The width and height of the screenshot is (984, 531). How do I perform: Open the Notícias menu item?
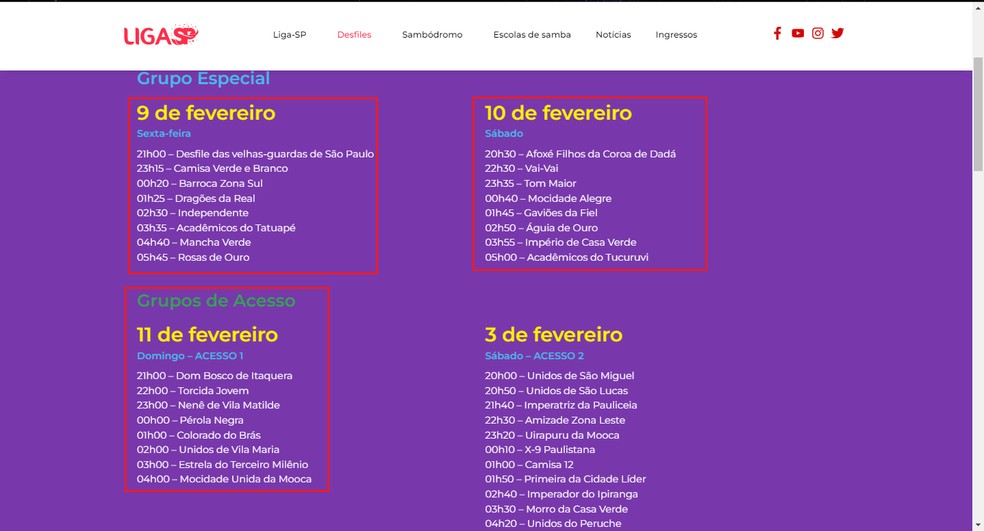[613, 35]
